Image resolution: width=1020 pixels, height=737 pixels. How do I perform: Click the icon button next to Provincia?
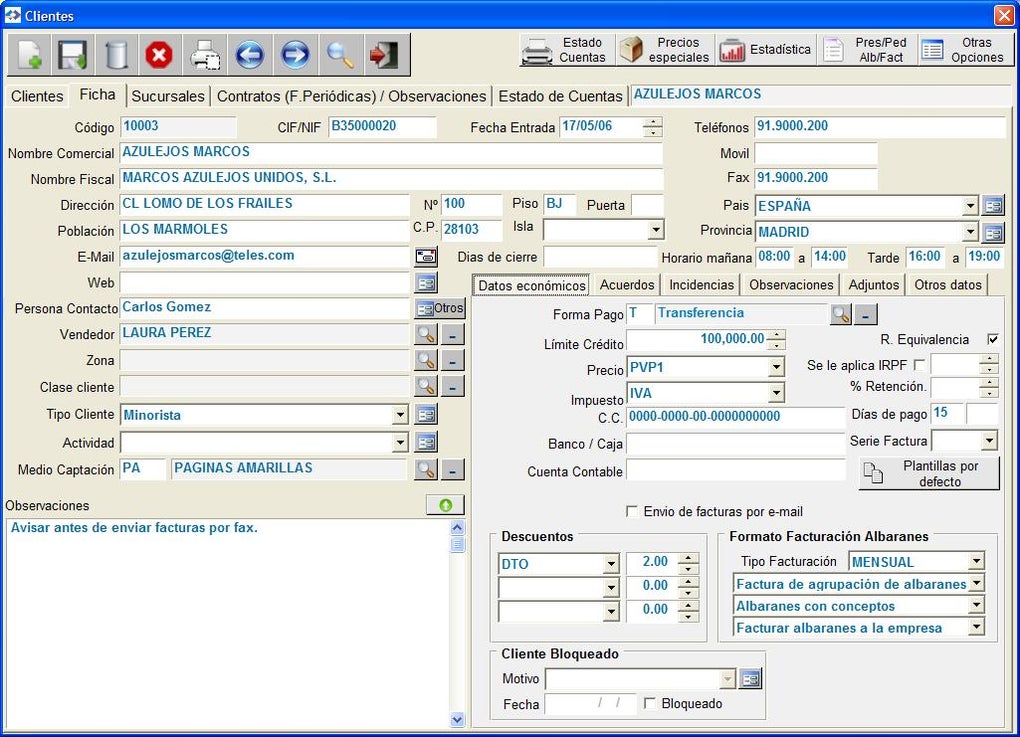[x=993, y=232]
